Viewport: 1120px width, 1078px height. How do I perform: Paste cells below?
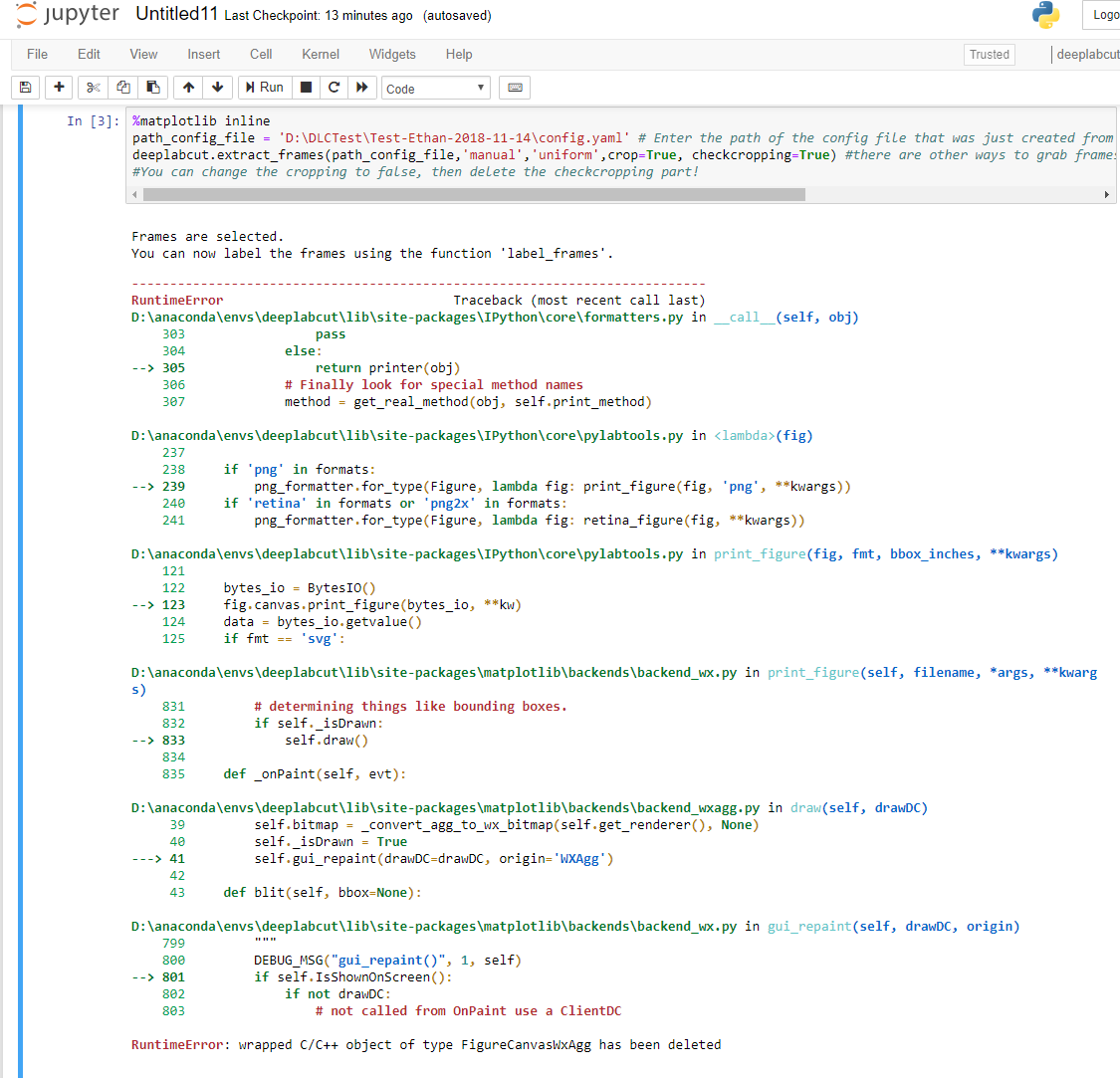pos(153,88)
